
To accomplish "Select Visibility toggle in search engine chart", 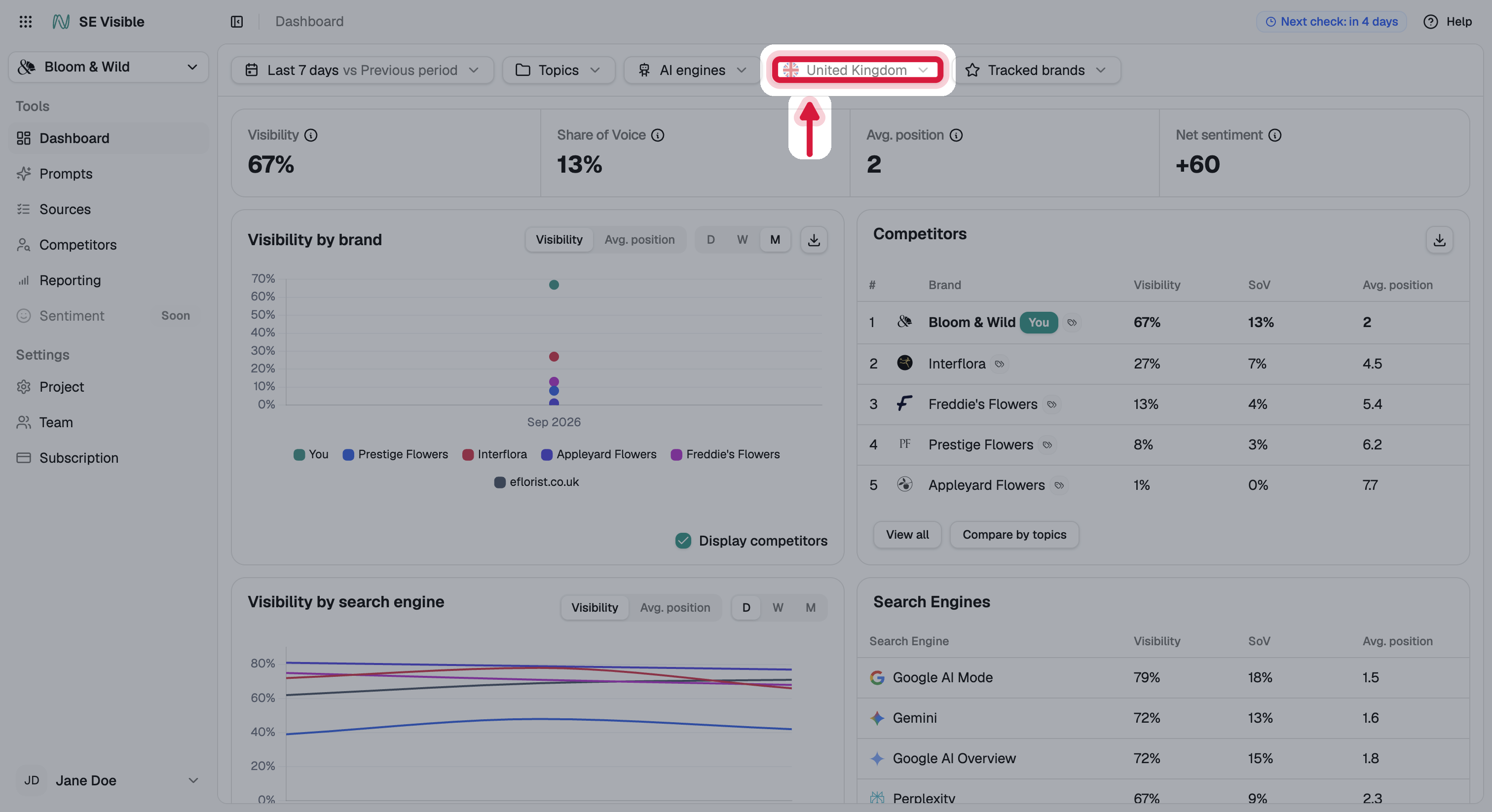I will [x=594, y=608].
